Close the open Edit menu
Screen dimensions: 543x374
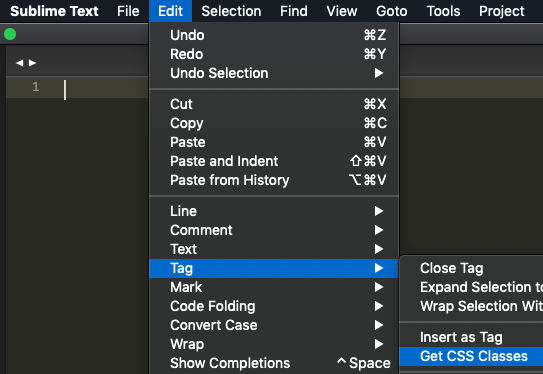[x=170, y=11]
